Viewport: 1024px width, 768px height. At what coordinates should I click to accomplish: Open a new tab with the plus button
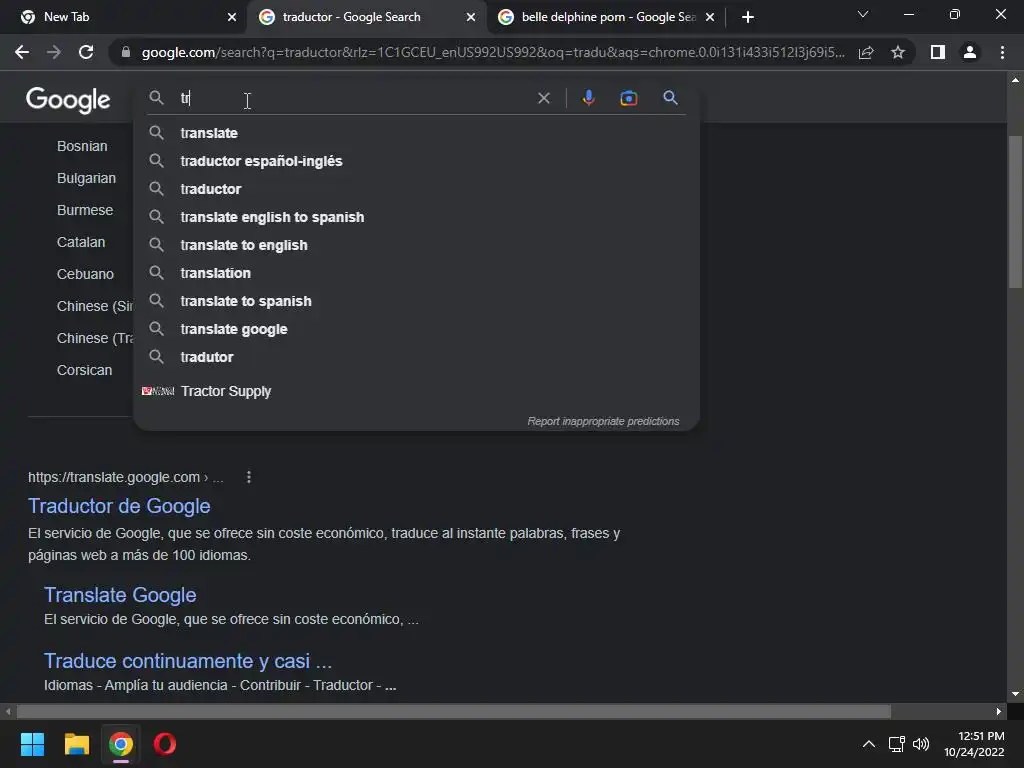pos(748,17)
